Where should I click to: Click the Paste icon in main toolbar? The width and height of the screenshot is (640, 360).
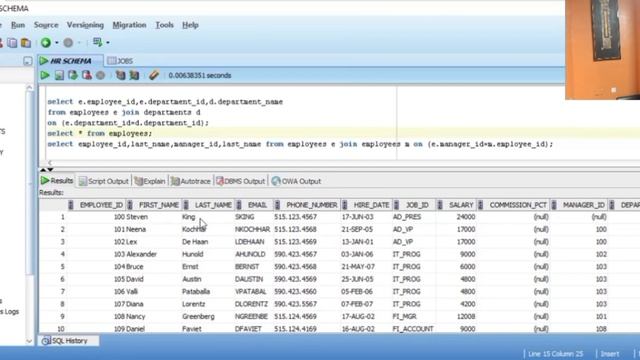pyautogui.click(x=26, y=42)
